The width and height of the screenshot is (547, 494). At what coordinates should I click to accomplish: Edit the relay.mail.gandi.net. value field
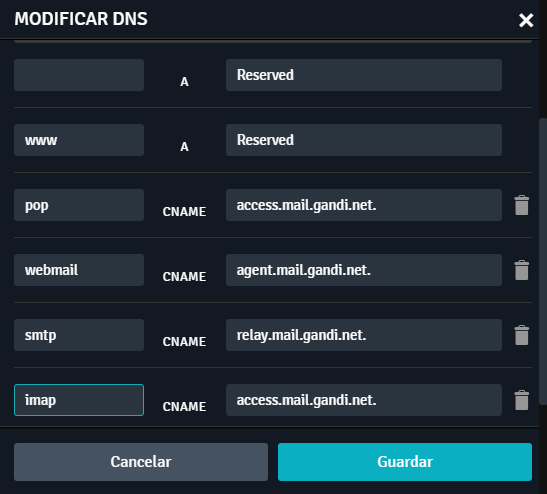coord(364,335)
